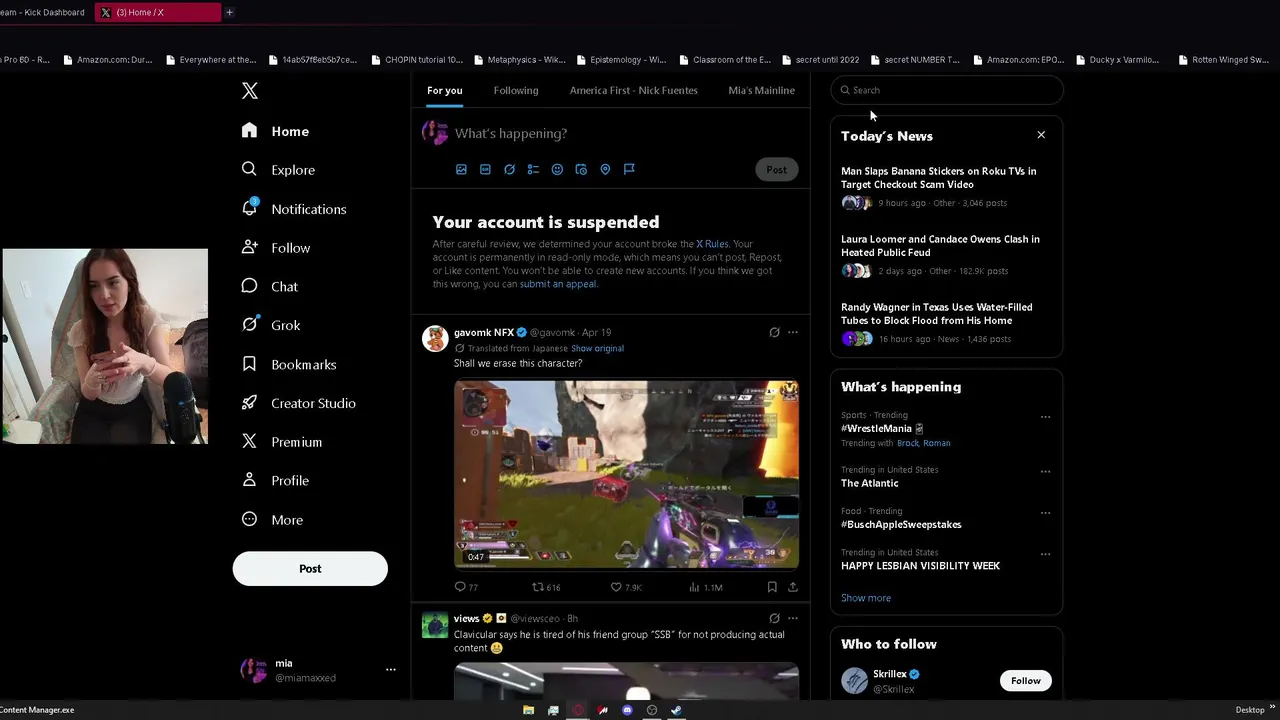This screenshot has width=1280, height=720.
Task: Reply to gavomk post (77 comments)
Action: (x=466, y=588)
